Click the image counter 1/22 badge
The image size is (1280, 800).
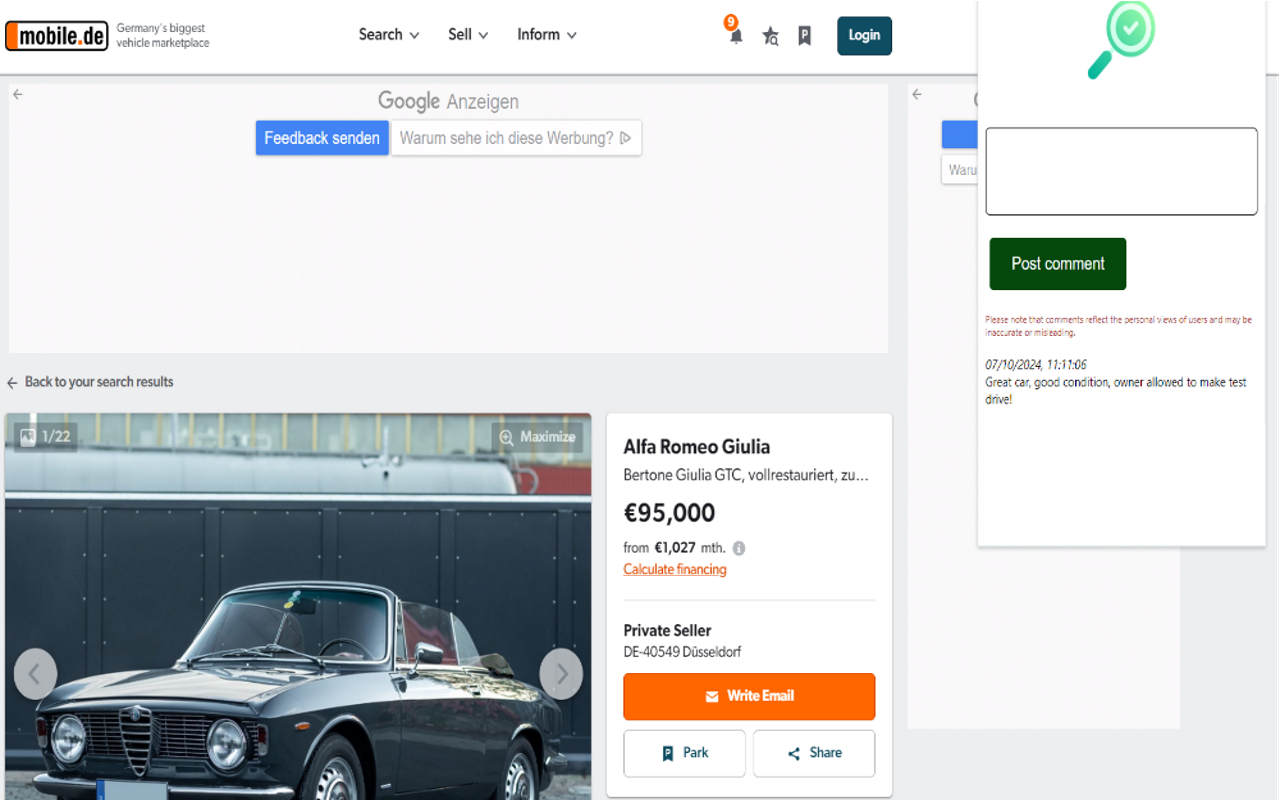pyautogui.click(x=46, y=437)
